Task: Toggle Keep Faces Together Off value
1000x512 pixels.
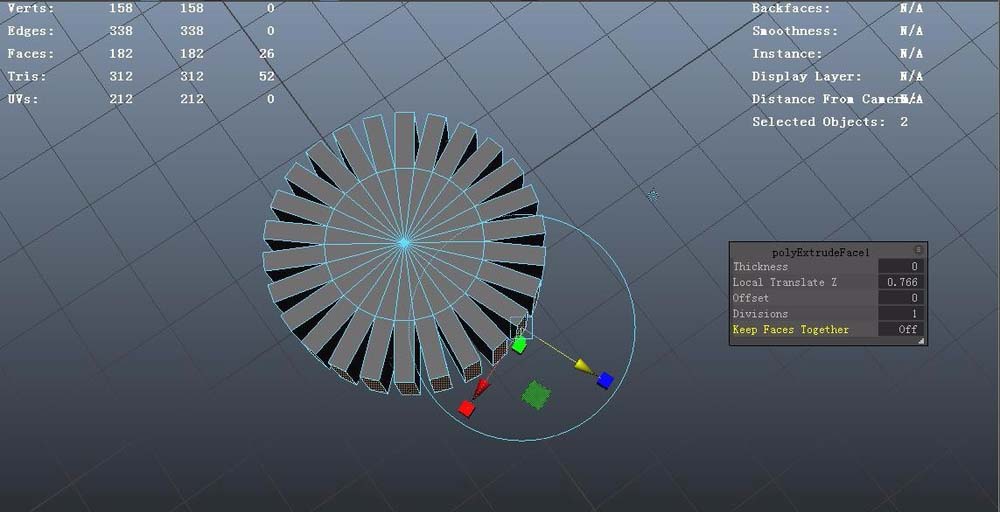Action: pyautogui.click(x=901, y=330)
